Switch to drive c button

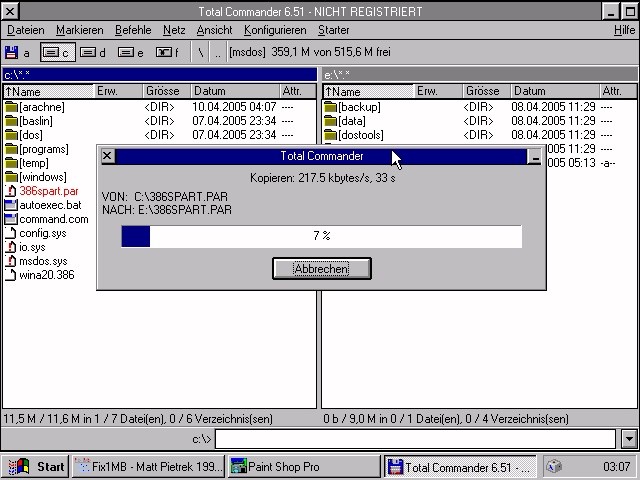58,53
